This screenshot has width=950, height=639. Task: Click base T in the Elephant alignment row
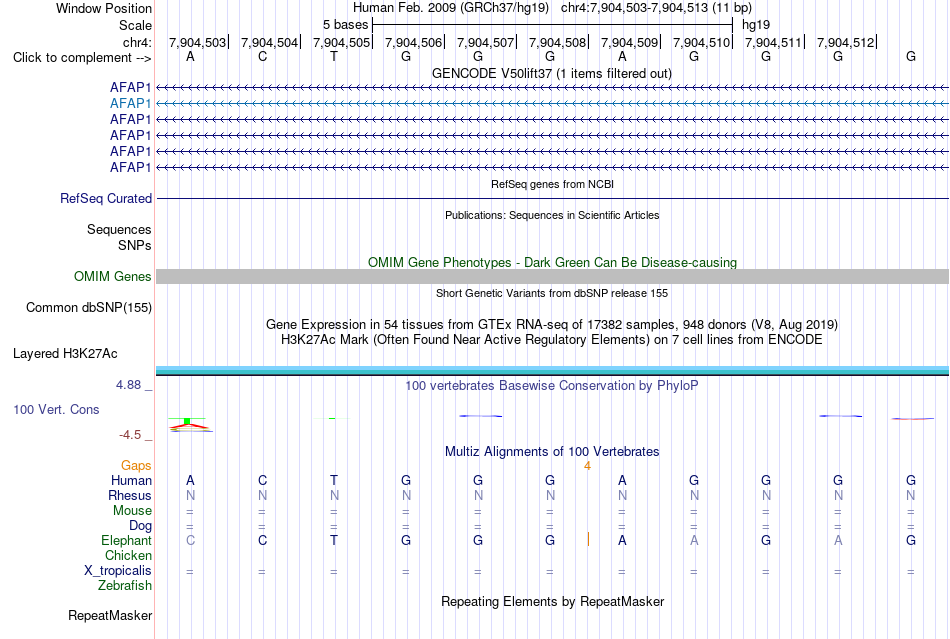click(334, 540)
